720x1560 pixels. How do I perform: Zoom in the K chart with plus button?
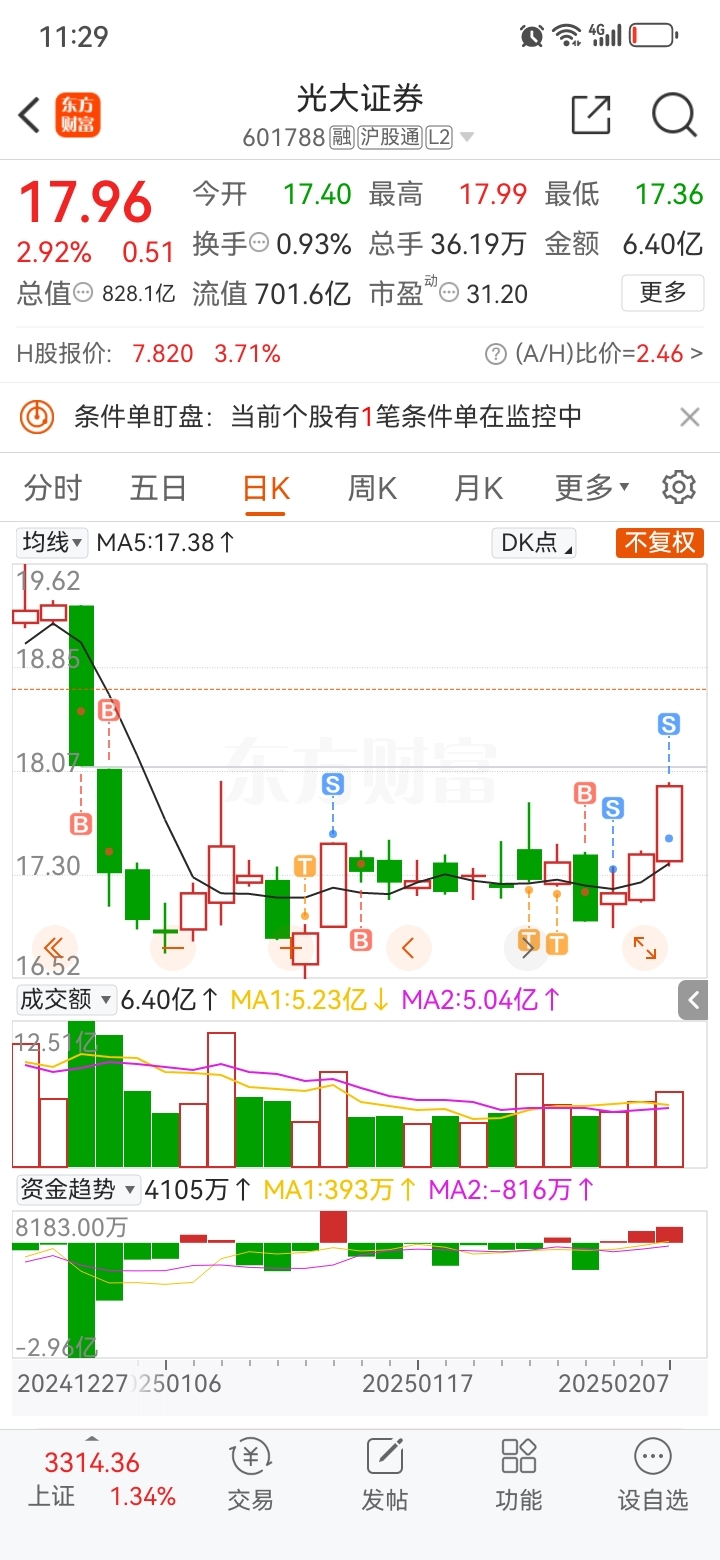290,946
